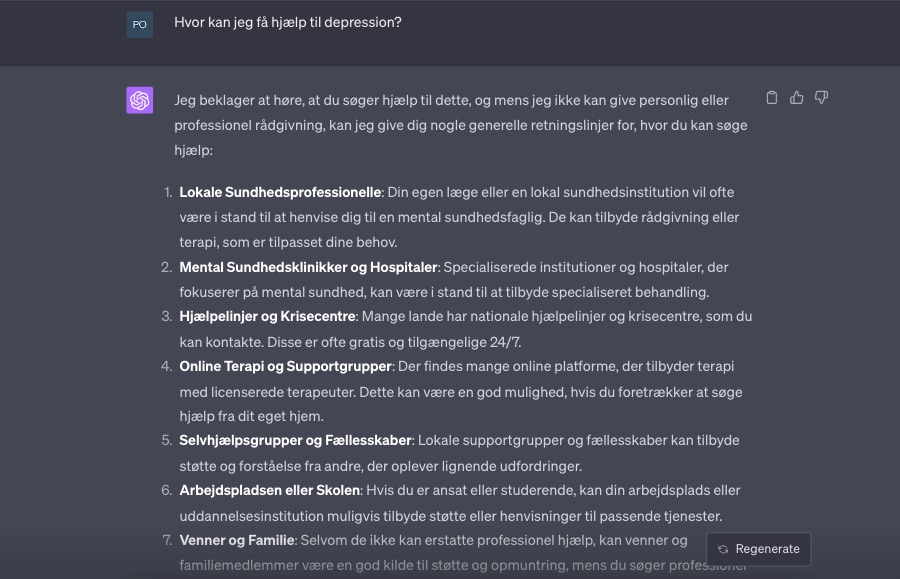The width and height of the screenshot is (900, 579).
Task: Click the Regenerate button
Action: tap(758, 549)
